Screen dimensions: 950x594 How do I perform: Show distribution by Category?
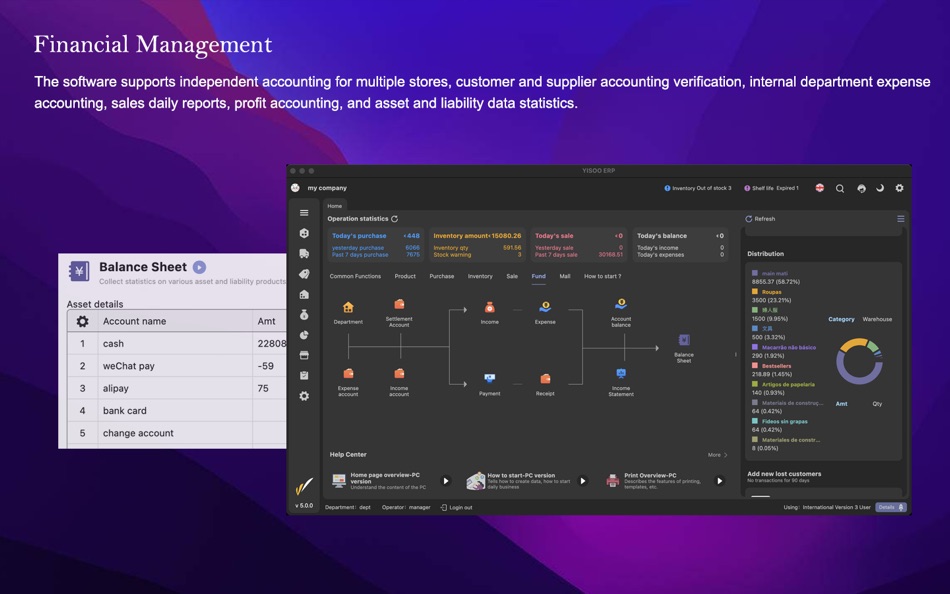[841, 319]
